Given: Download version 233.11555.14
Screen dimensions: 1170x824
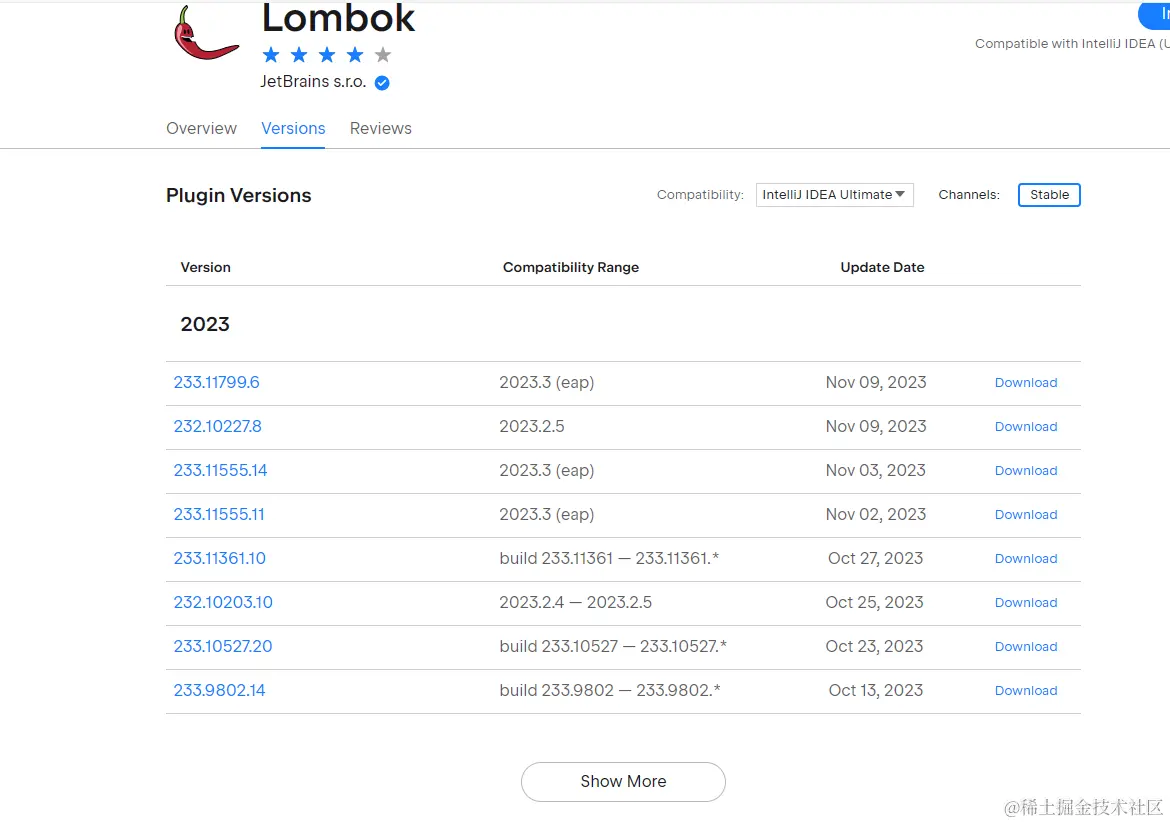Looking at the screenshot, I should 1026,471.
